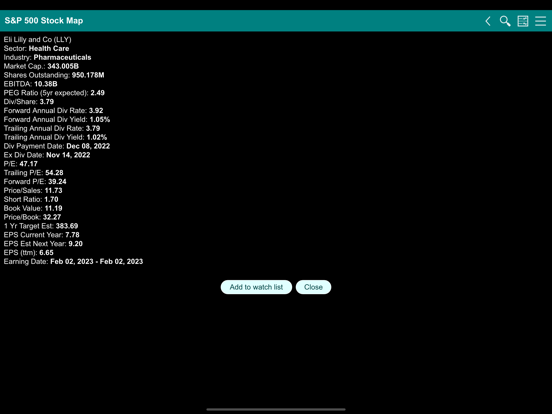Viewport: 552px width, 414px height.
Task: Open the watch list table icon
Action: click(523, 21)
